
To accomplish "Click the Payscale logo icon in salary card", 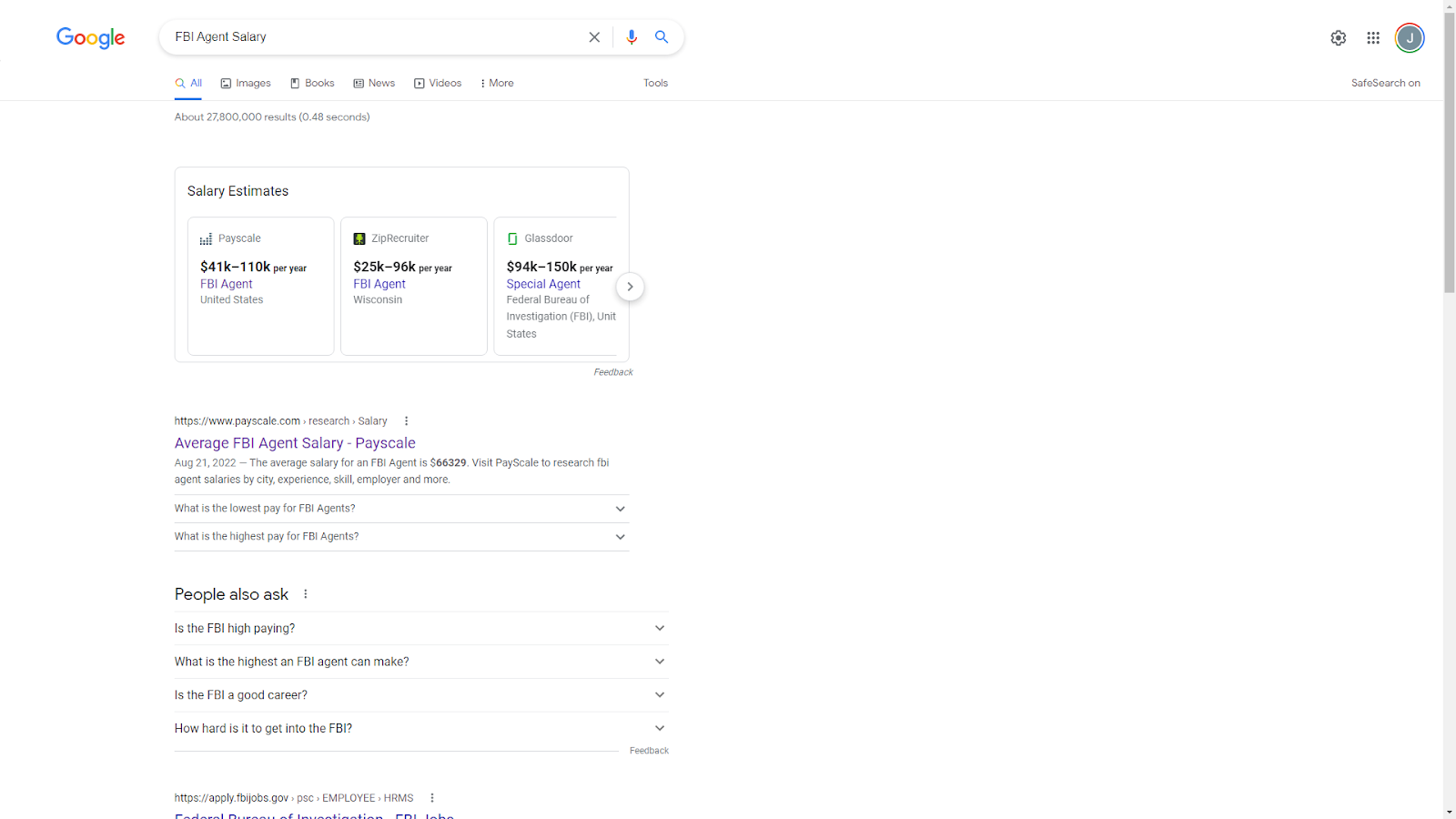I will [x=207, y=238].
